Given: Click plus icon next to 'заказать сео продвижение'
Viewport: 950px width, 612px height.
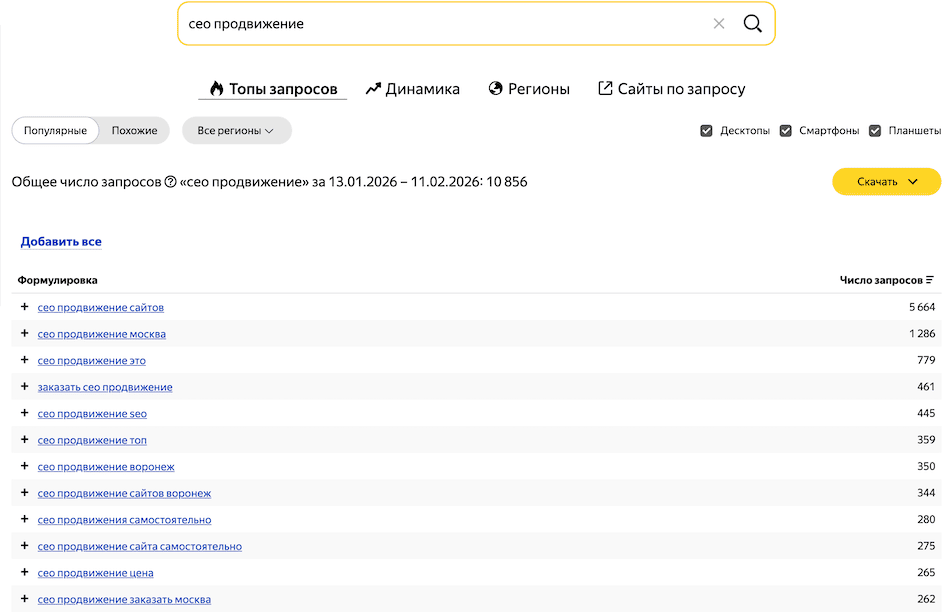Looking at the screenshot, I should 25,387.
